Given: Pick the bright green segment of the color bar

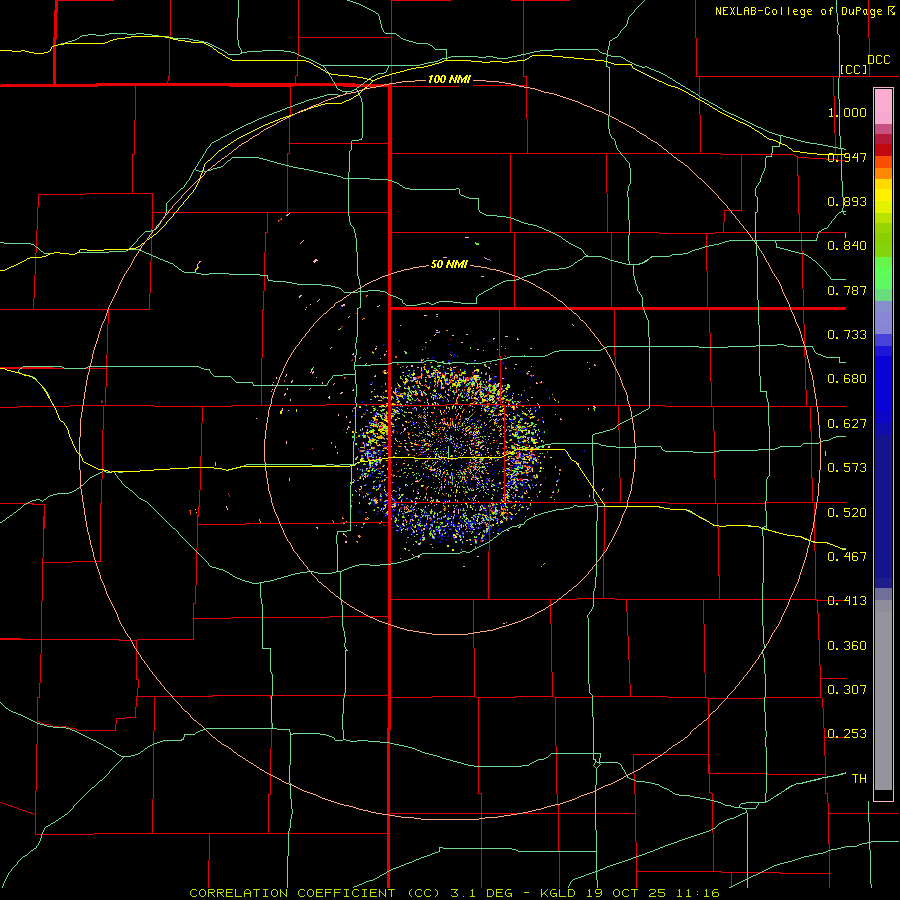Looking at the screenshot, I should pos(883,273).
